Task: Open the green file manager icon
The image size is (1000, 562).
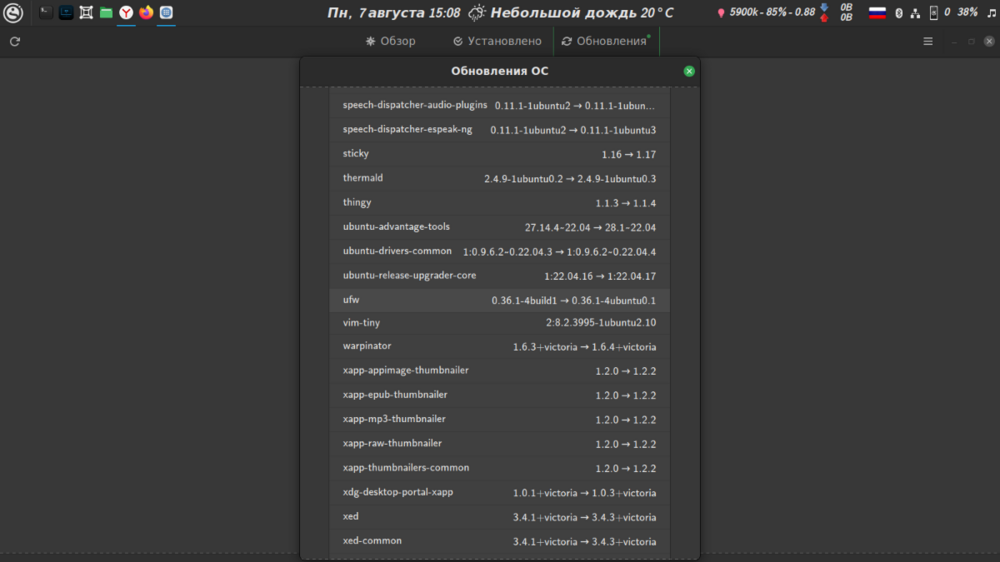Action: pyautogui.click(x=106, y=12)
